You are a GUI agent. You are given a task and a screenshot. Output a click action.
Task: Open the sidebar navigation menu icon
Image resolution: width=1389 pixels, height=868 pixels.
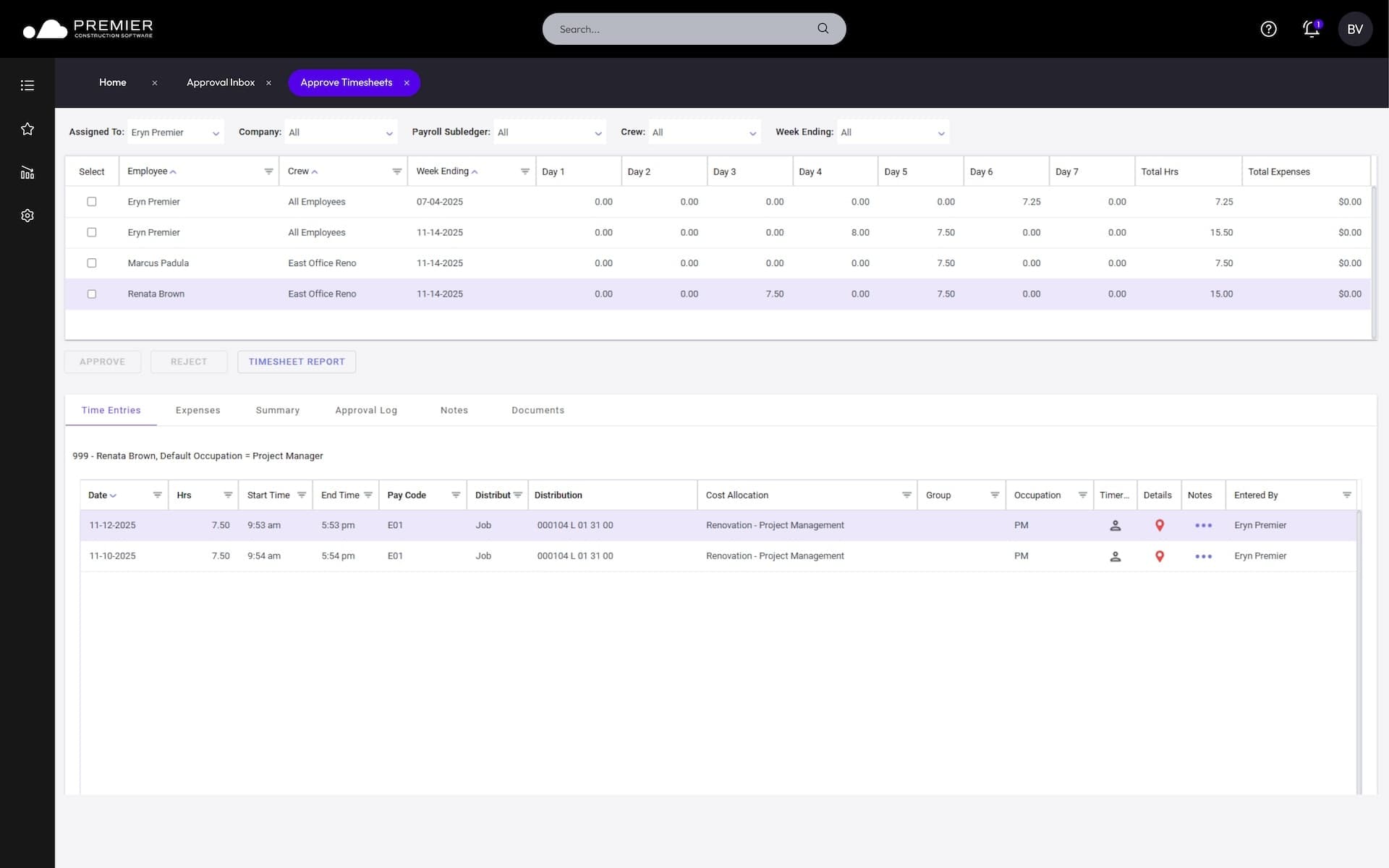point(27,85)
